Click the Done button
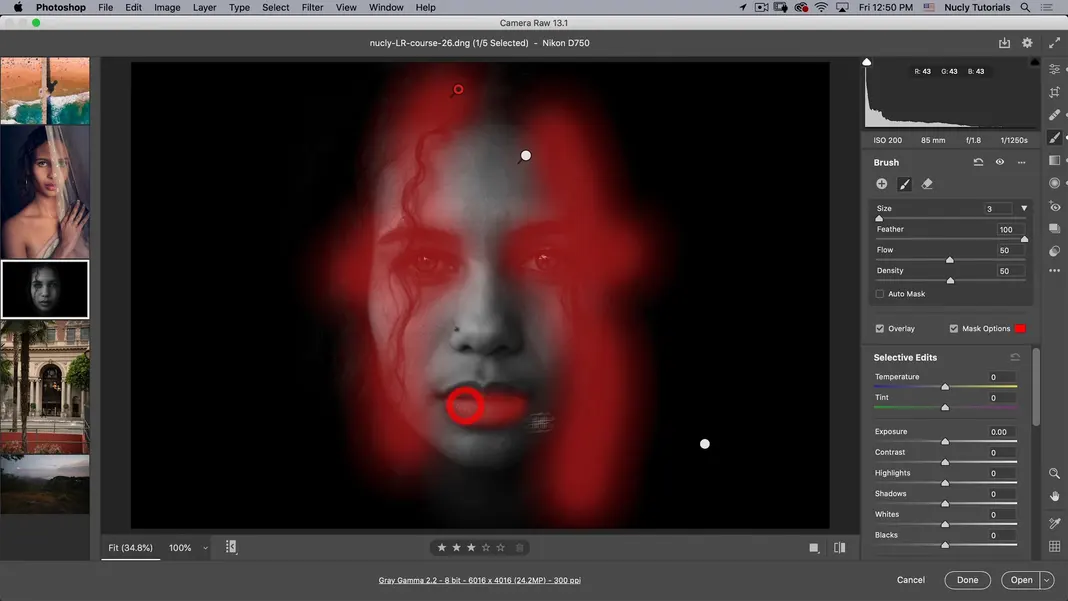 click(967, 580)
